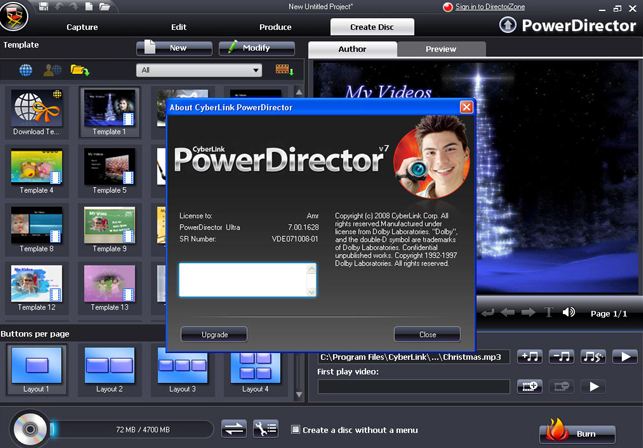Image resolution: width=643 pixels, height=448 pixels.
Task: Choose the Layout 1 button layout
Action: [x=36, y=370]
